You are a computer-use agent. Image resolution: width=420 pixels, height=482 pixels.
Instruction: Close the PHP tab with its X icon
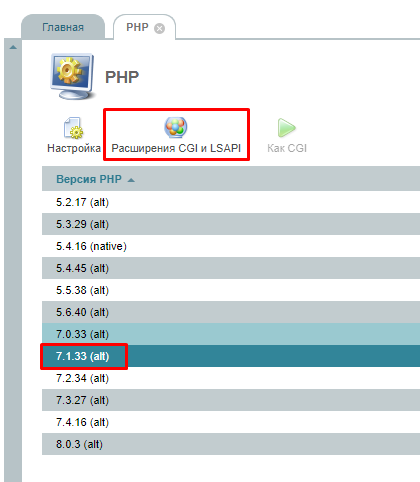(x=159, y=29)
